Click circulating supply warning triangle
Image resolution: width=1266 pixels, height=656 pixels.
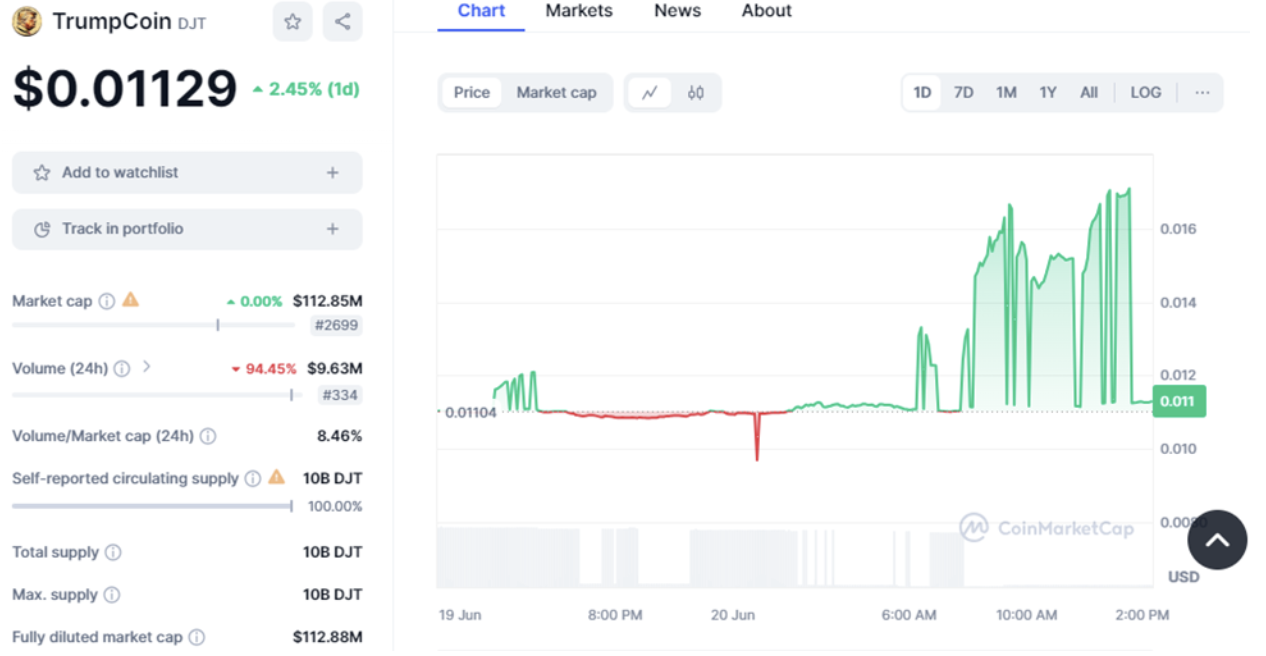(x=277, y=477)
